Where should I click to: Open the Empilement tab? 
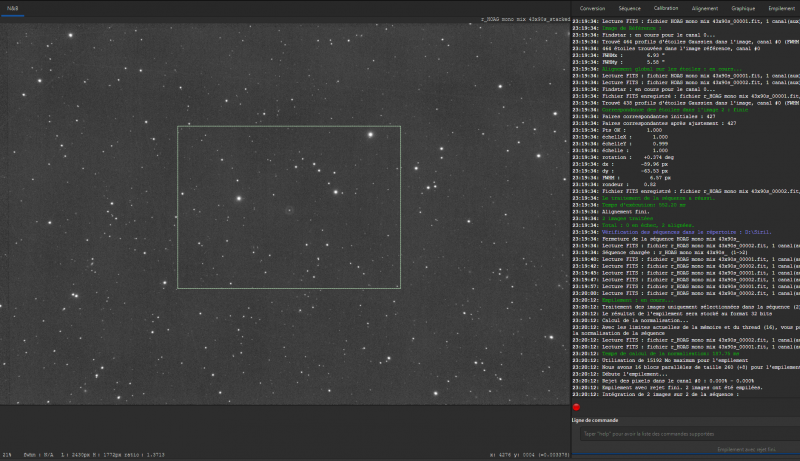(781, 9)
